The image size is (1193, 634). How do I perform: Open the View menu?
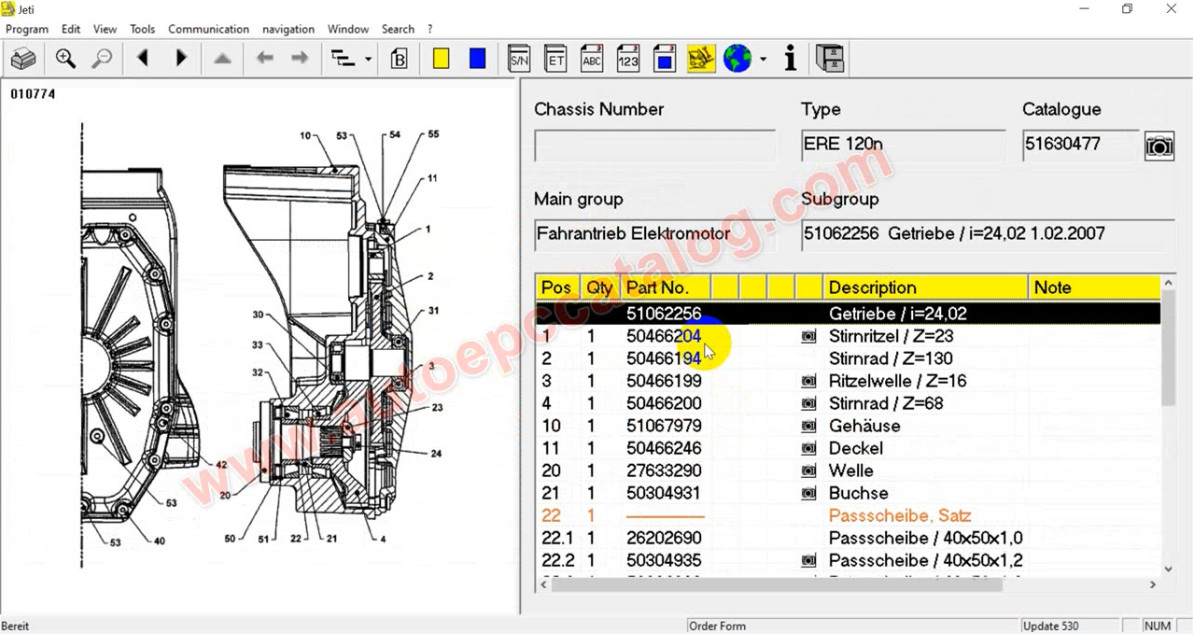tap(105, 29)
